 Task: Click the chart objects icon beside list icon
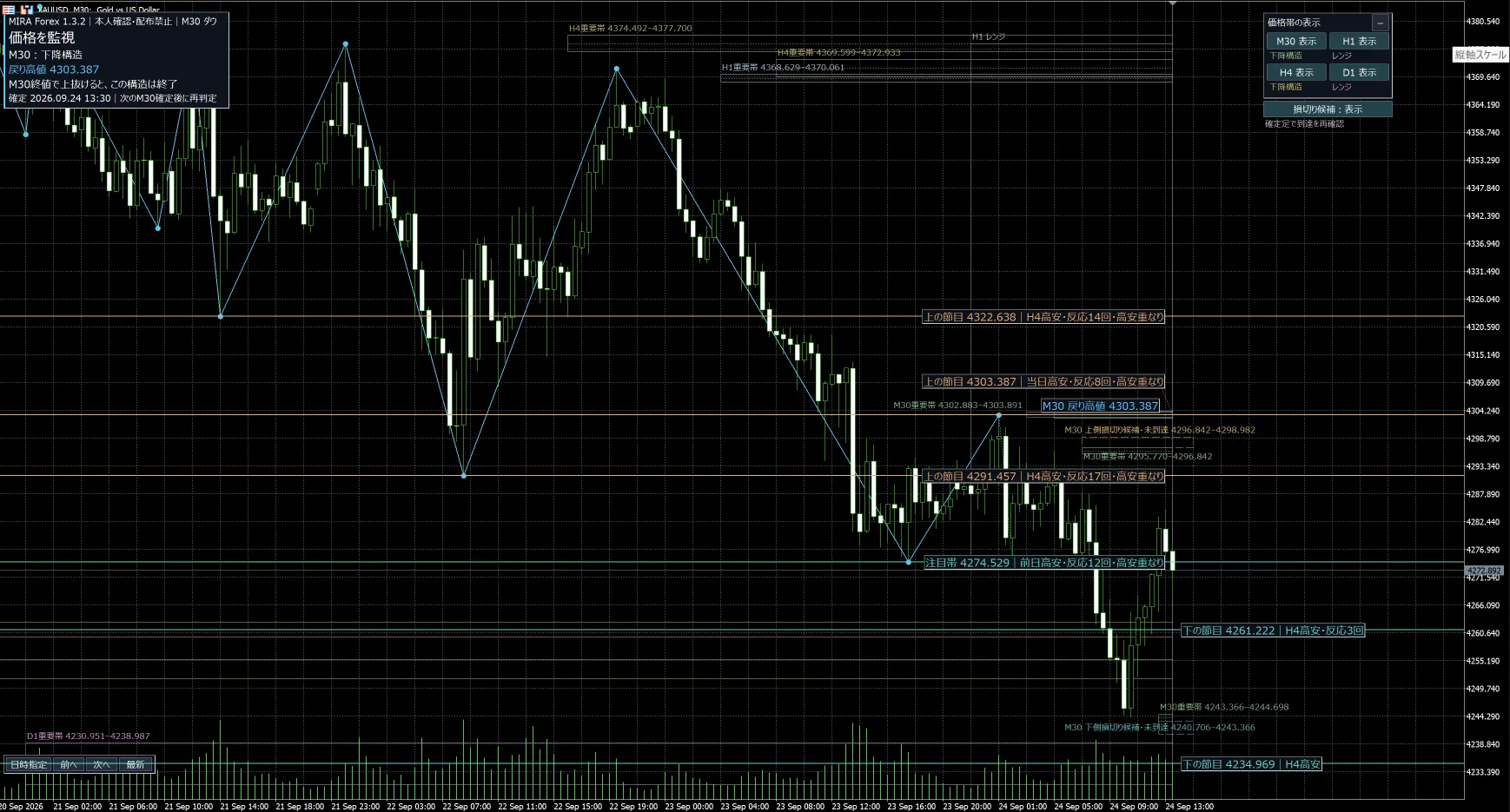click(27, 9)
